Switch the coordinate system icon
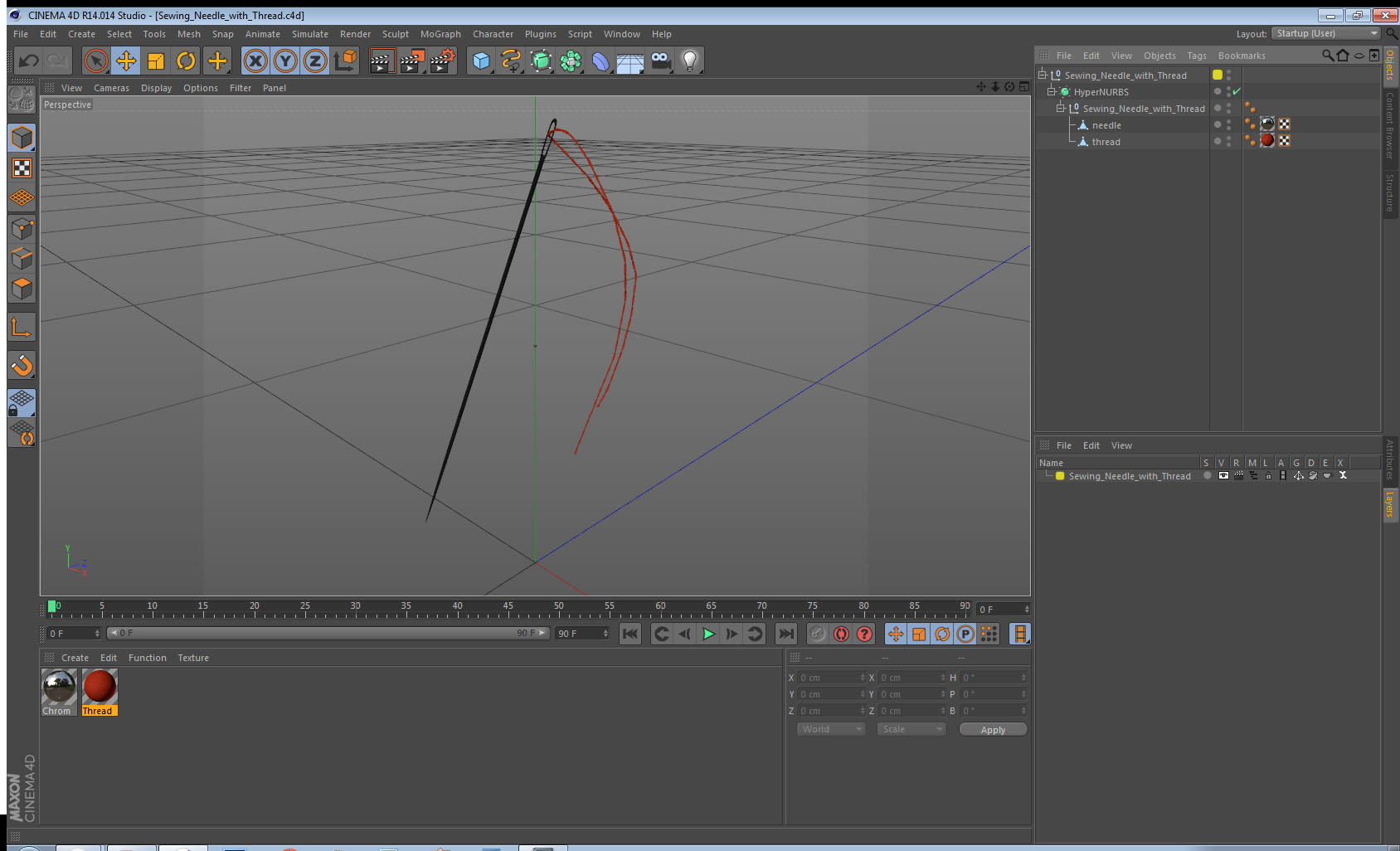 pos(345,61)
